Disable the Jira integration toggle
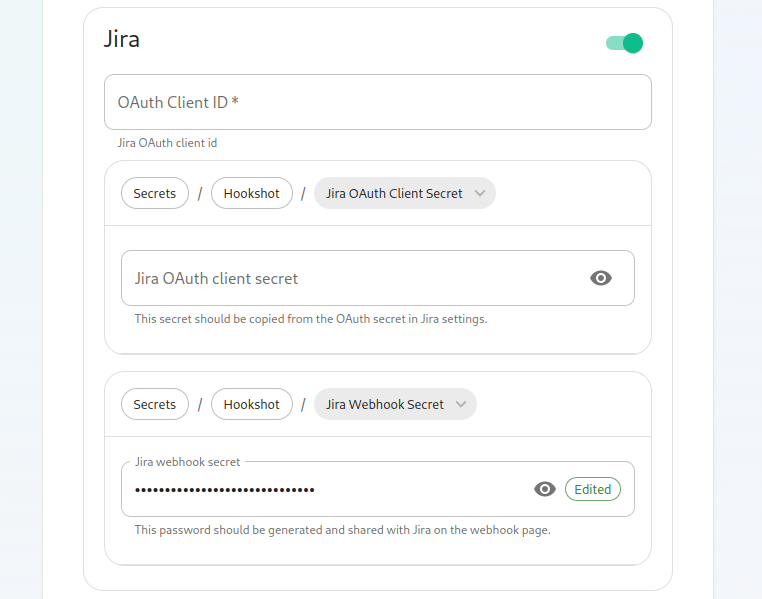The width and height of the screenshot is (762, 599). click(x=624, y=43)
